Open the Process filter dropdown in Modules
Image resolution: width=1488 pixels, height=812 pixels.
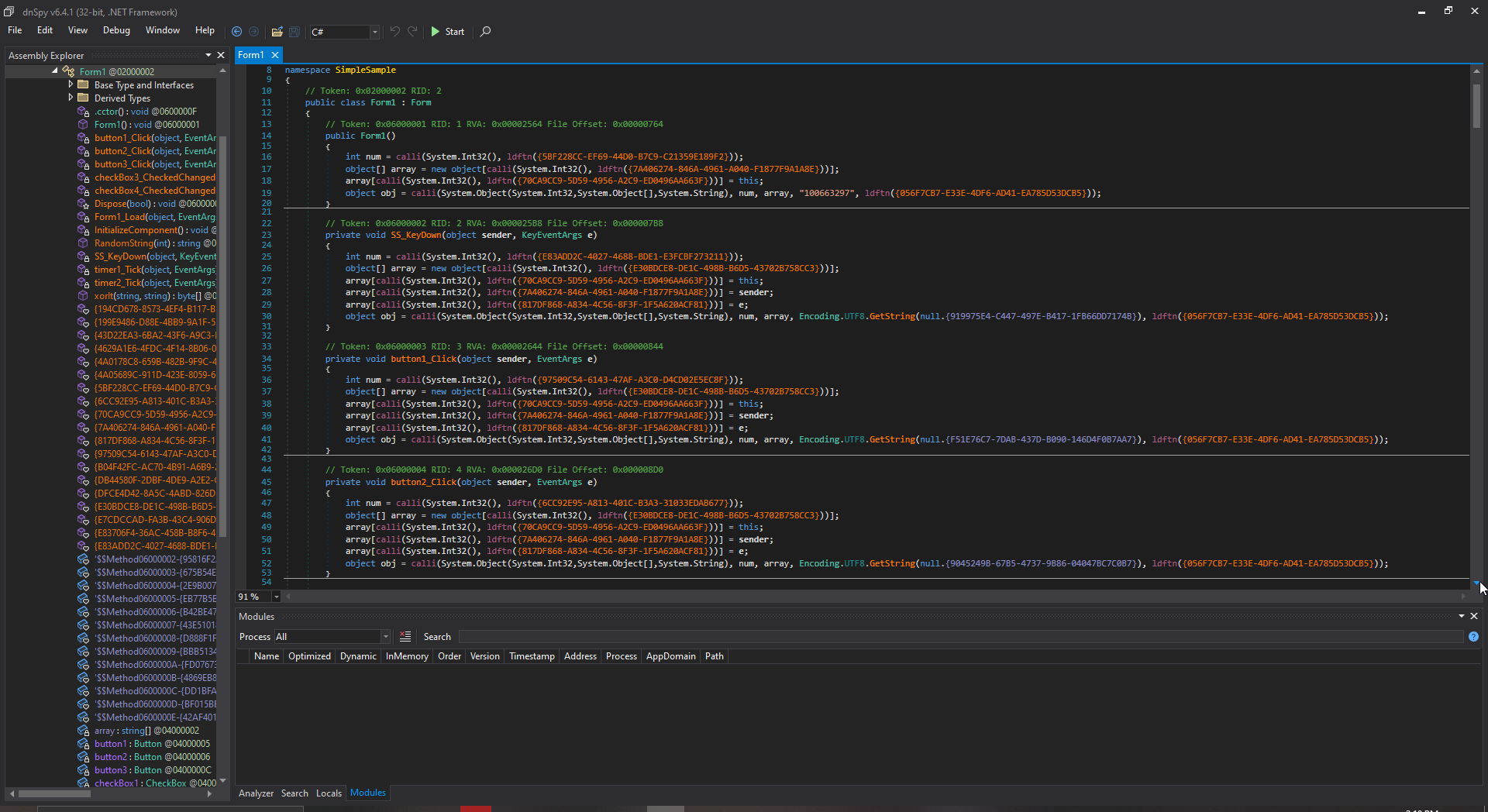click(385, 636)
